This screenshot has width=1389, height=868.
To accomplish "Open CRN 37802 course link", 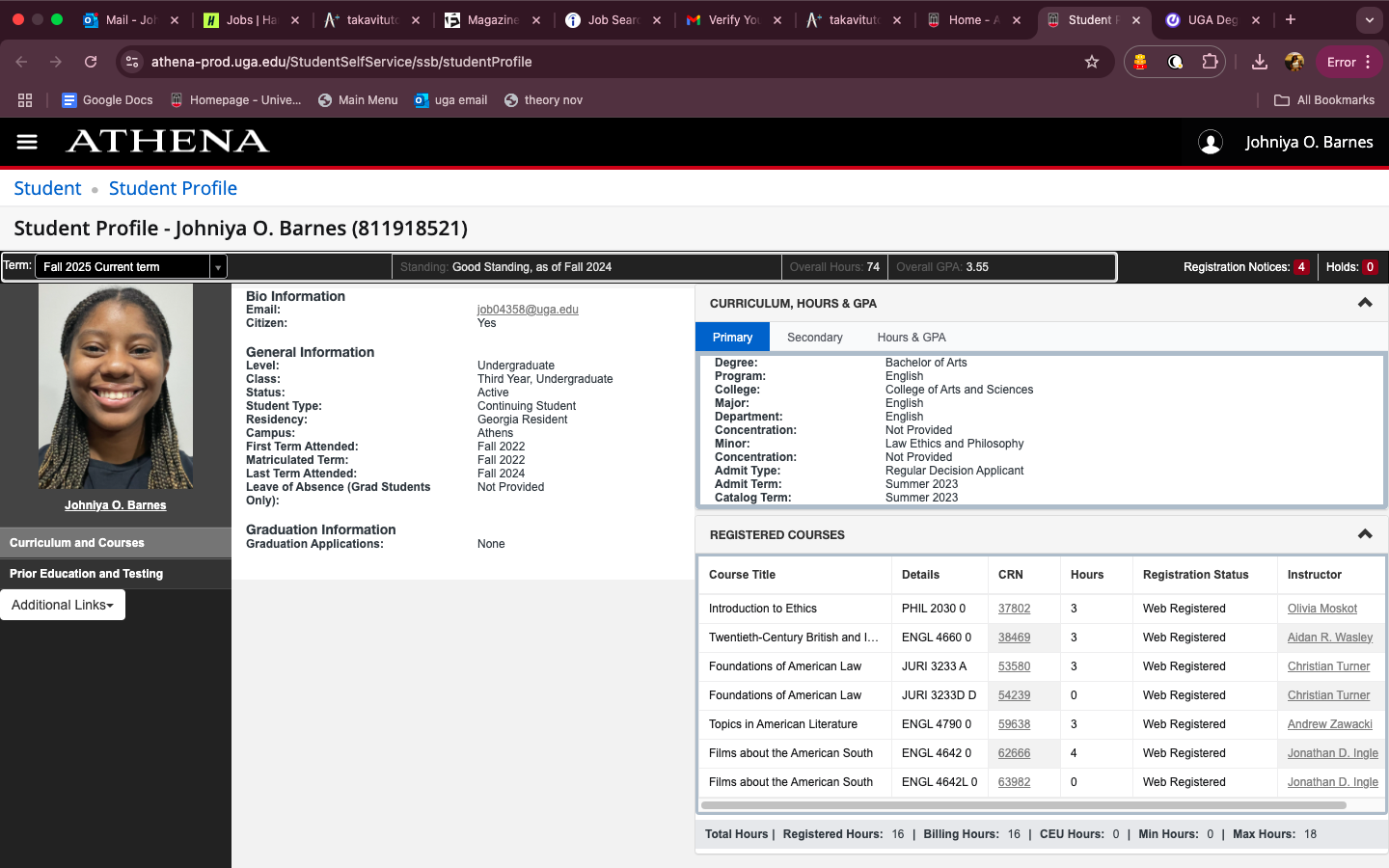I will [1014, 609].
